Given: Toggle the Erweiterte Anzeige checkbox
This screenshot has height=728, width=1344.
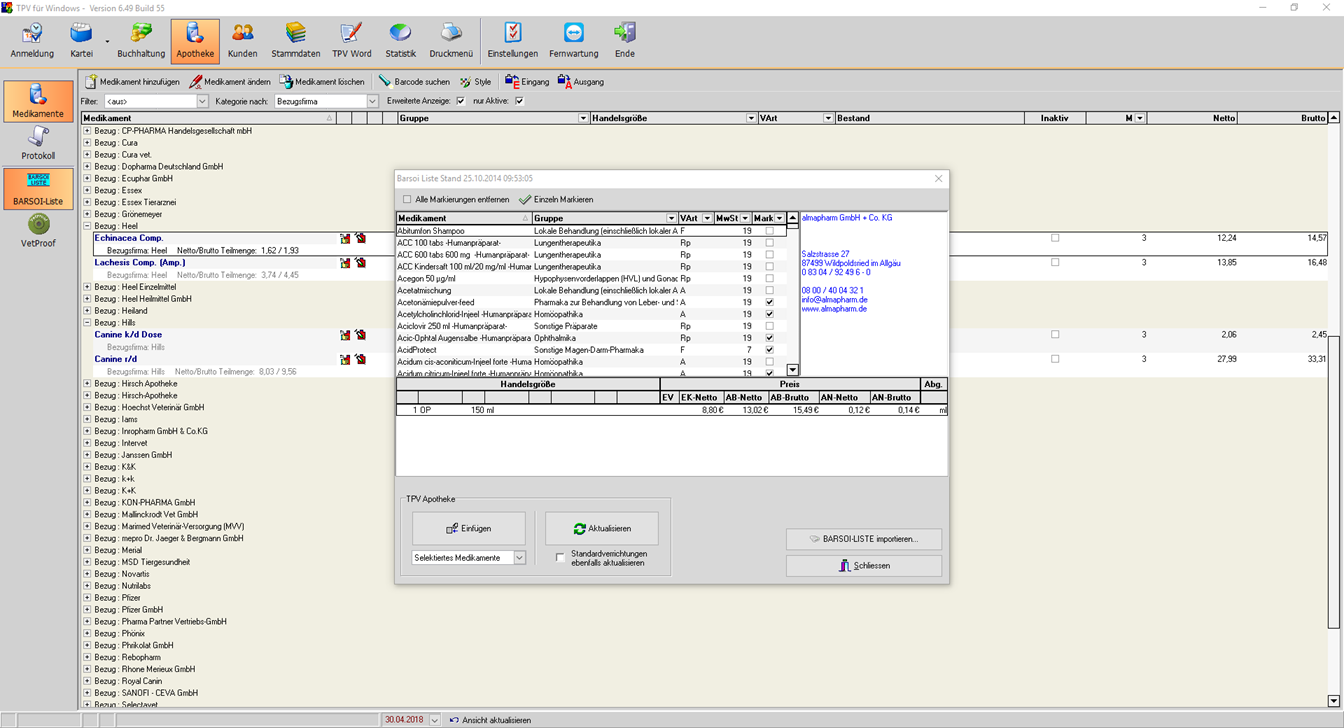Looking at the screenshot, I should tap(460, 101).
